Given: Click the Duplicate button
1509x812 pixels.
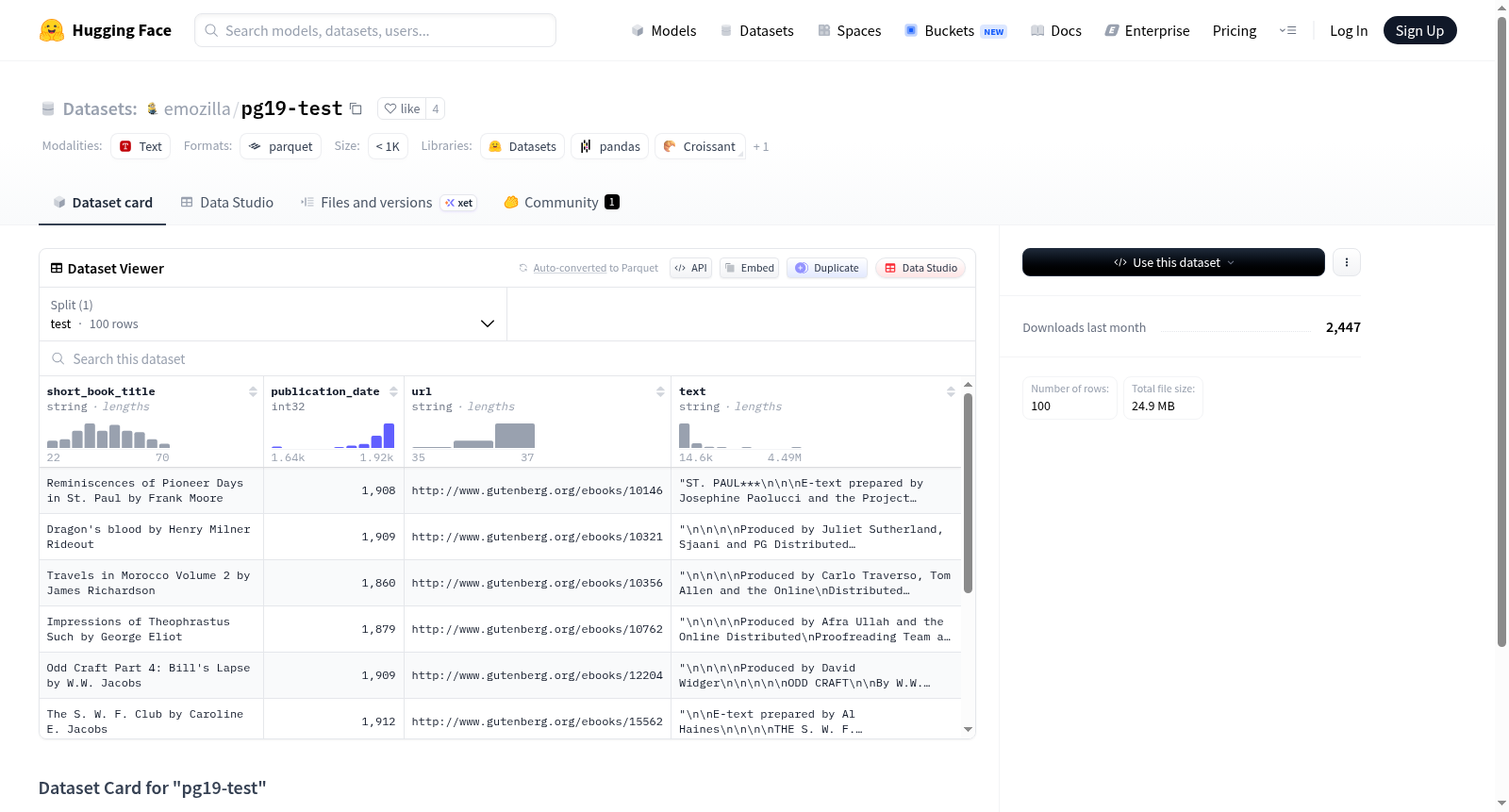Looking at the screenshot, I should [826, 268].
